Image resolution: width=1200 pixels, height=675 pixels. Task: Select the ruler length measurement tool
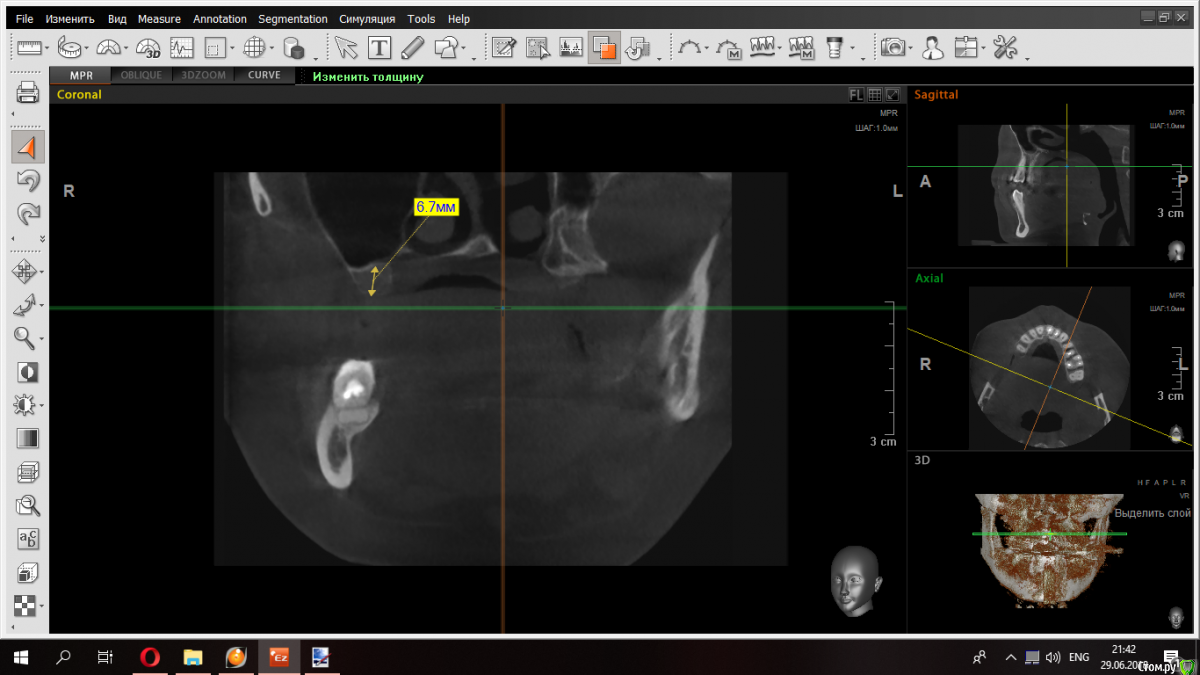coord(27,47)
